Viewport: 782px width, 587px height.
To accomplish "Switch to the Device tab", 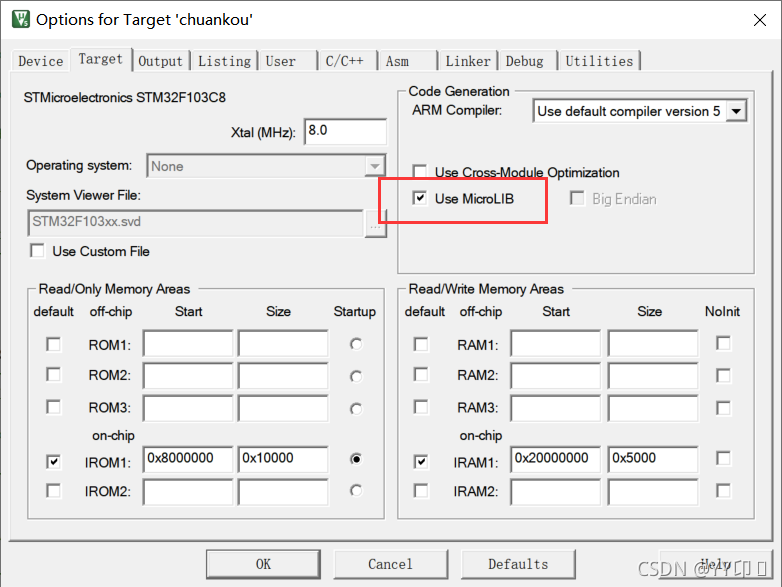I will pyautogui.click(x=40, y=61).
